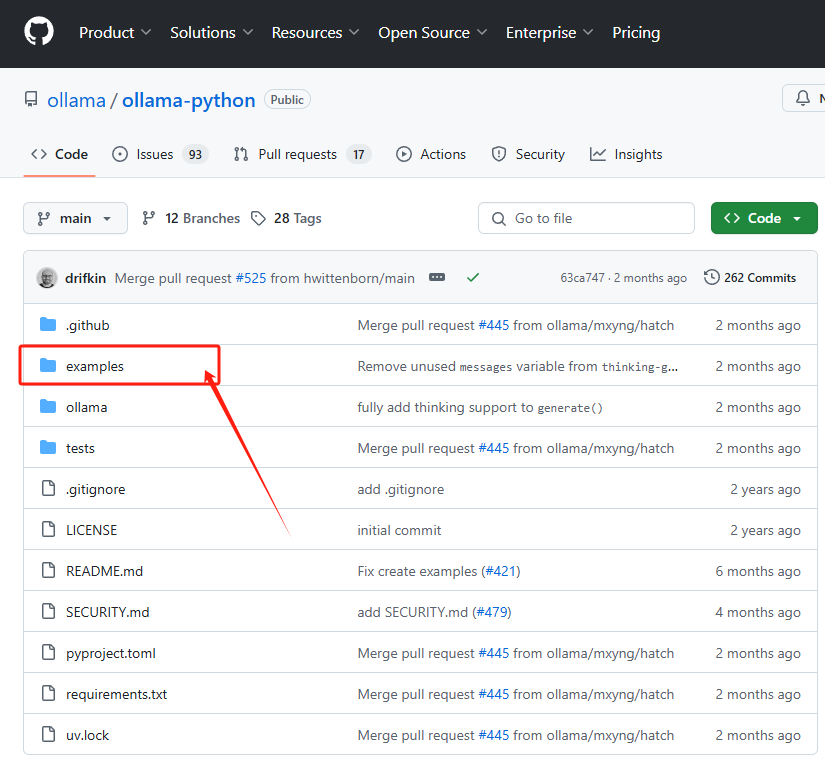Image resolution: width=825 pixels, height=771 pixels.
Task: Open #445 link in uv.lock row
Action: [494, 736]
